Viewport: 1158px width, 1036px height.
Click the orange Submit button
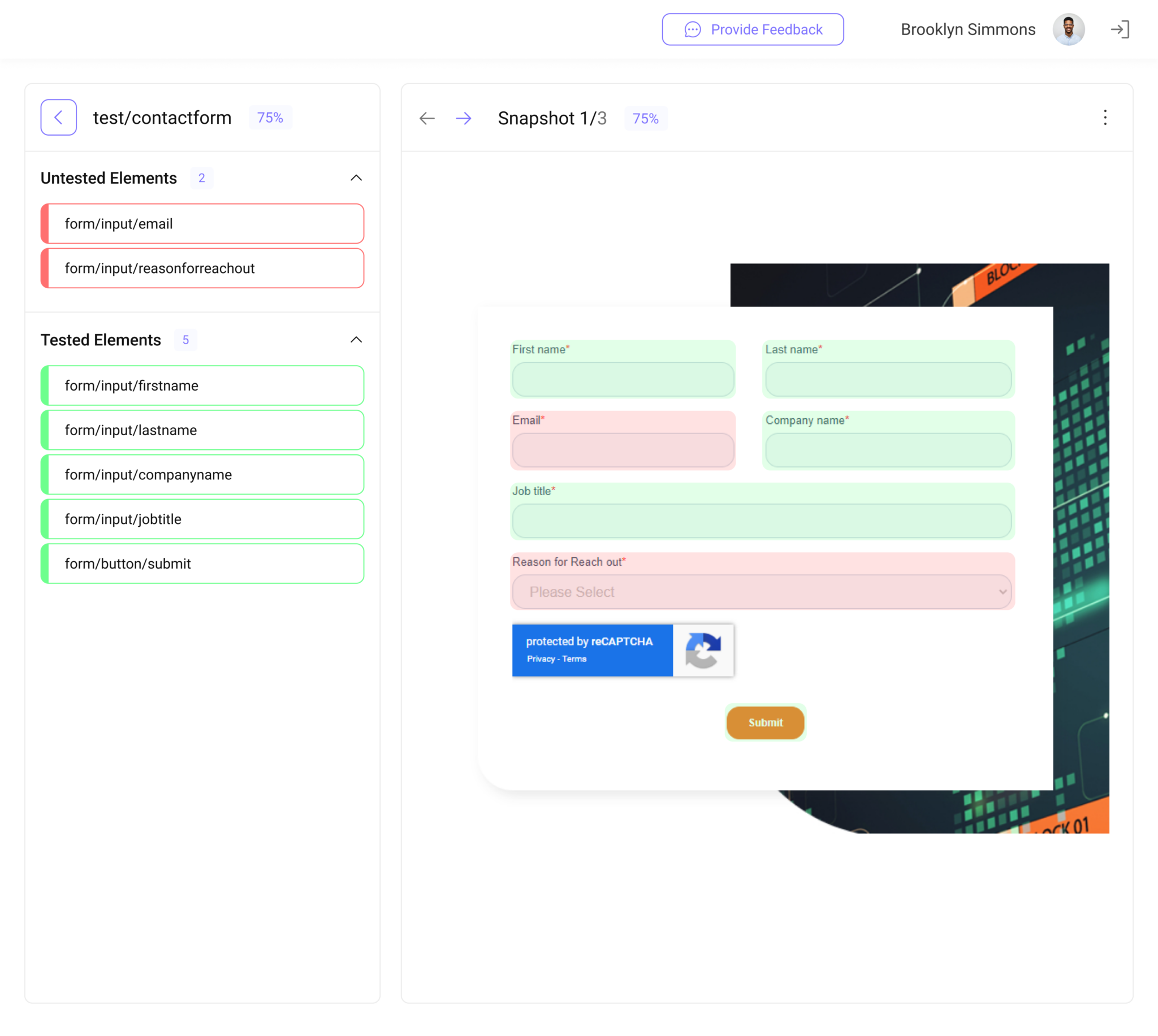click(x=765, y=722)
